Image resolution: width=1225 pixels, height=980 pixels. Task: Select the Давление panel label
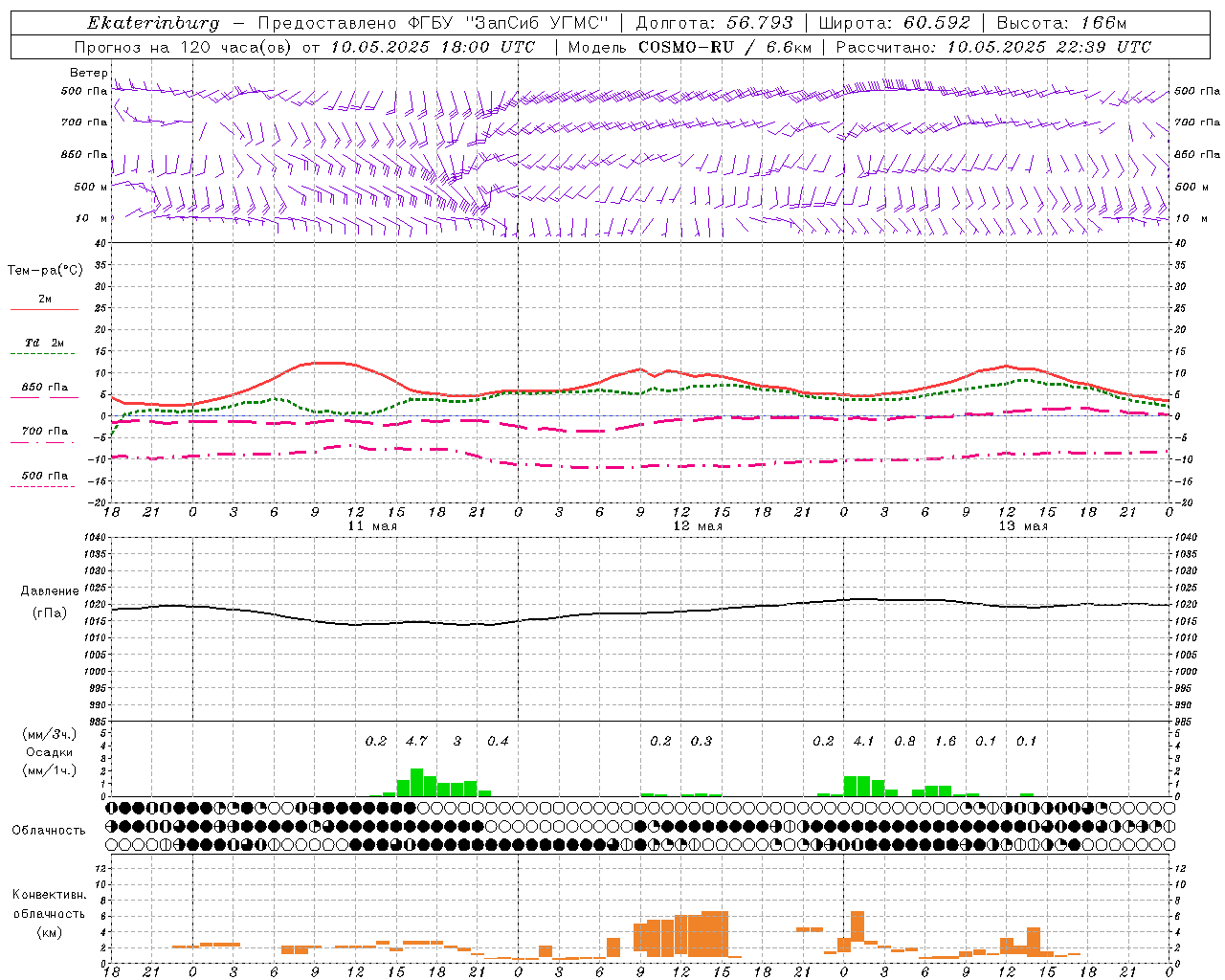[x=50, y=591]
